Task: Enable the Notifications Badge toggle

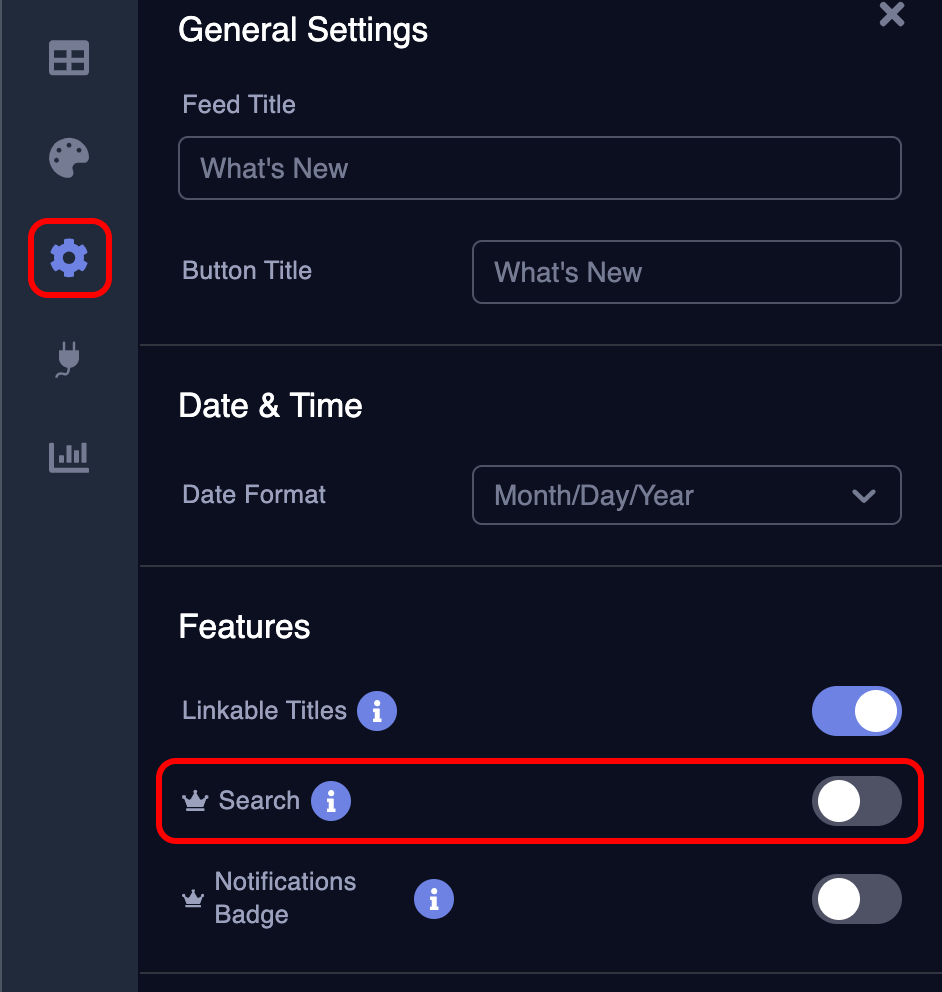Action: click(857, 899)
